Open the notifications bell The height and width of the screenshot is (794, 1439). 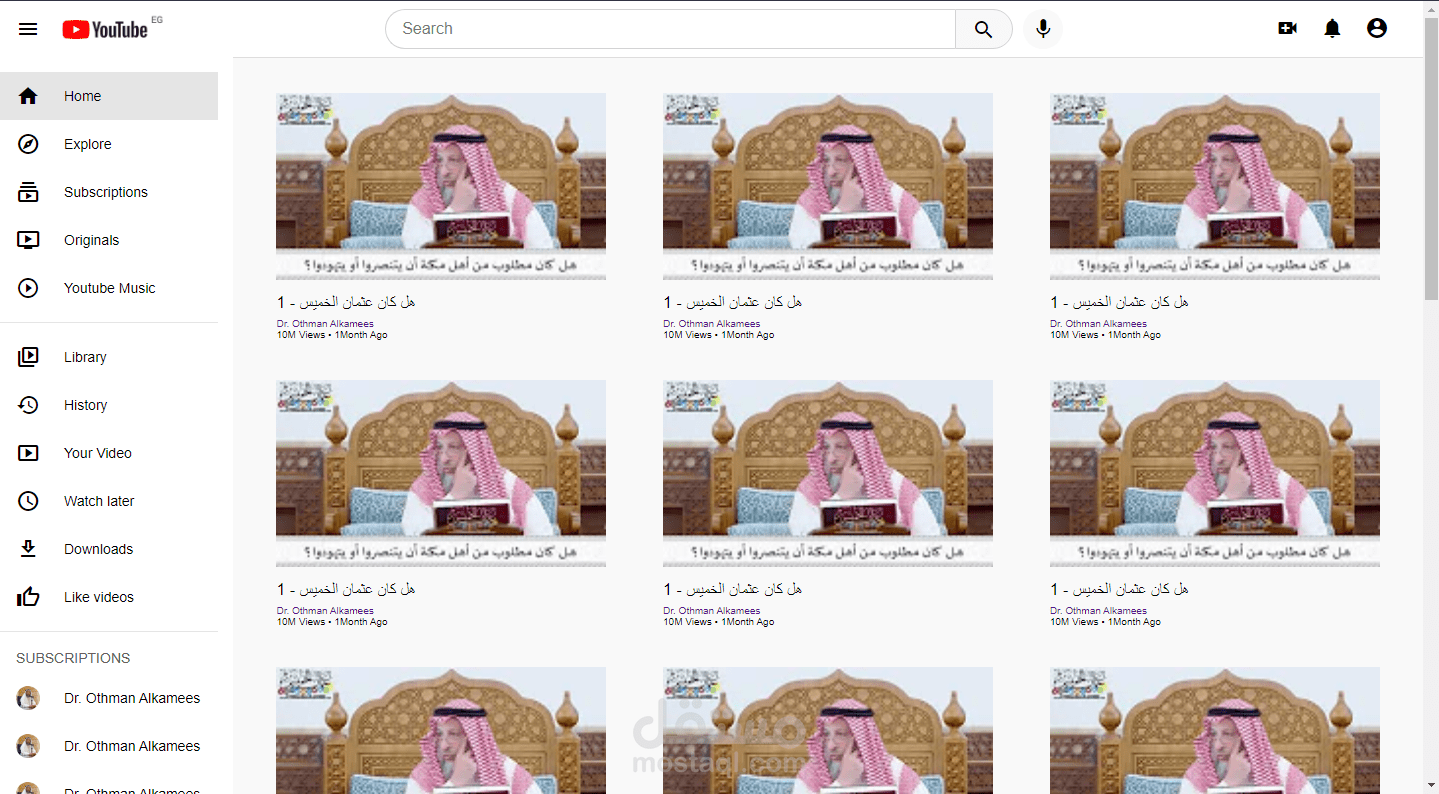1332,29
